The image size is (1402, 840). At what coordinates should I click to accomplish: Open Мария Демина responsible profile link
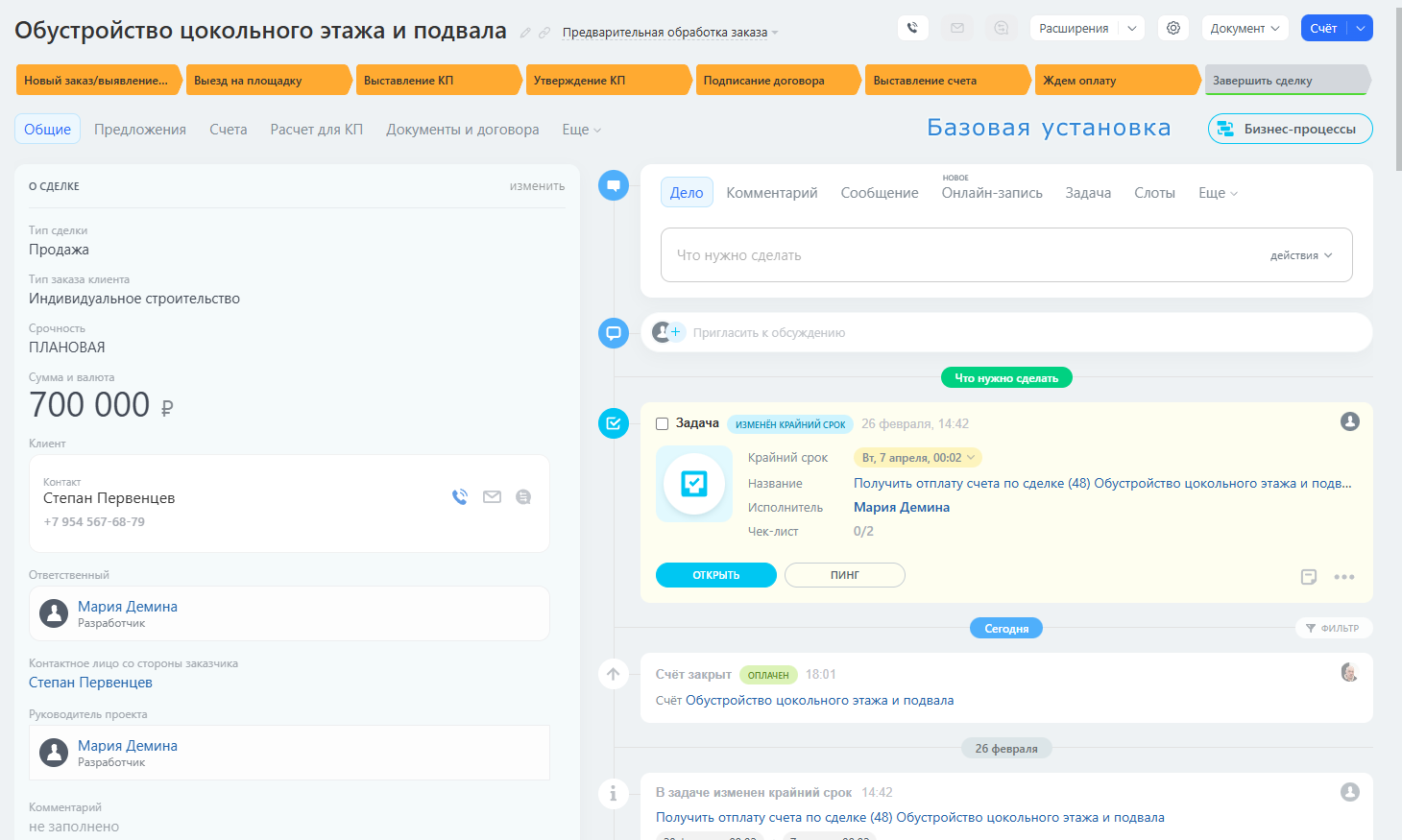pos(128,607)
